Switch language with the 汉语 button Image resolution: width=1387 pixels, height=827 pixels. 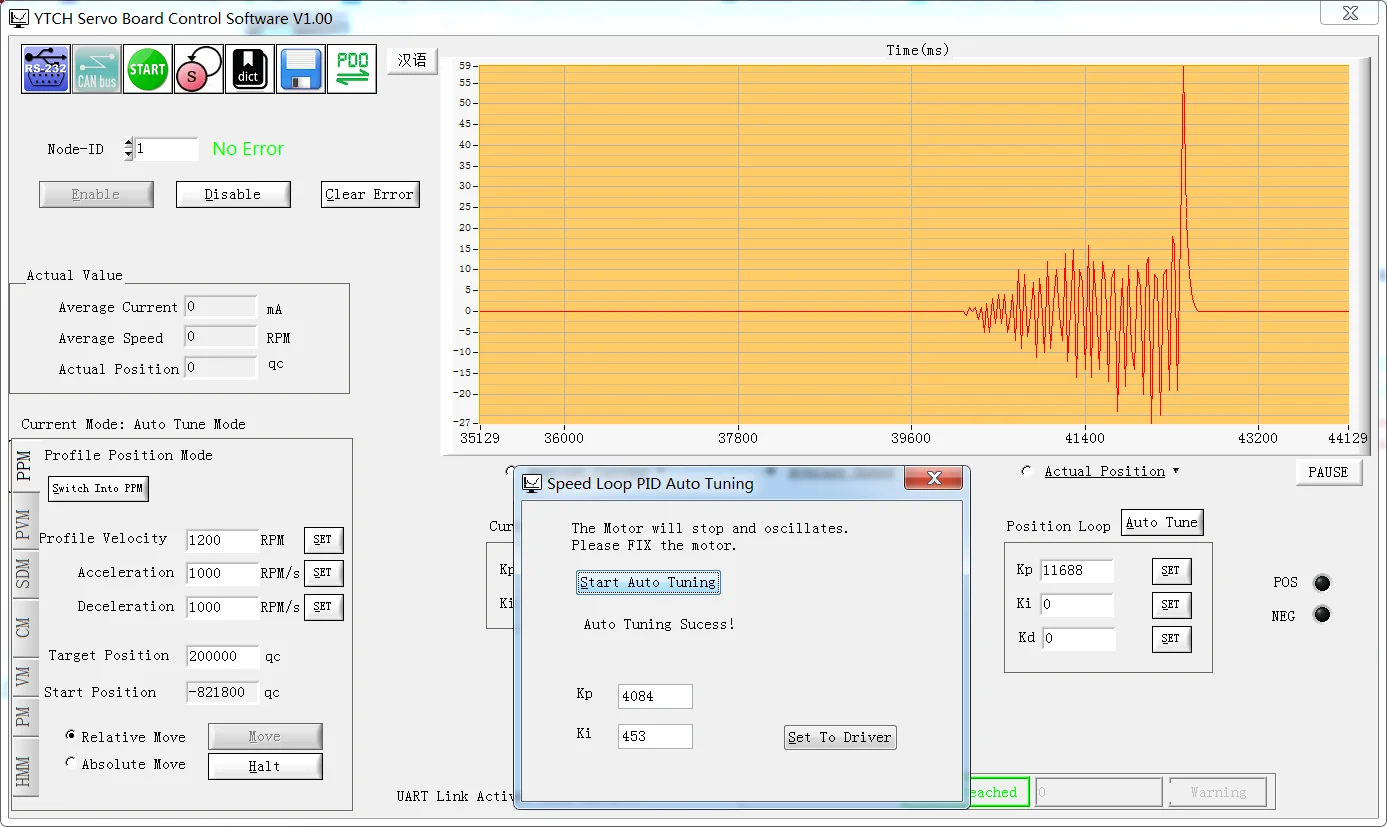pyautogui.click(x=412, y=60)
